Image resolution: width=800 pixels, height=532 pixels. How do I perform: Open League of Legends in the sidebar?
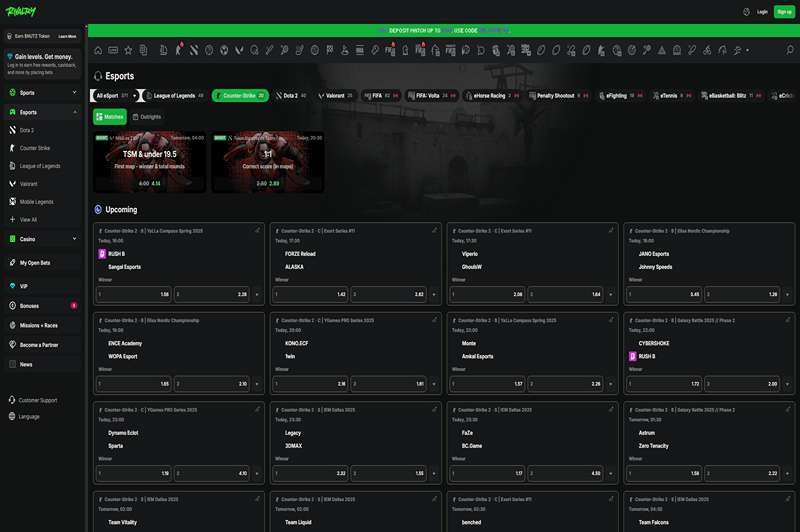click(42, 166)
